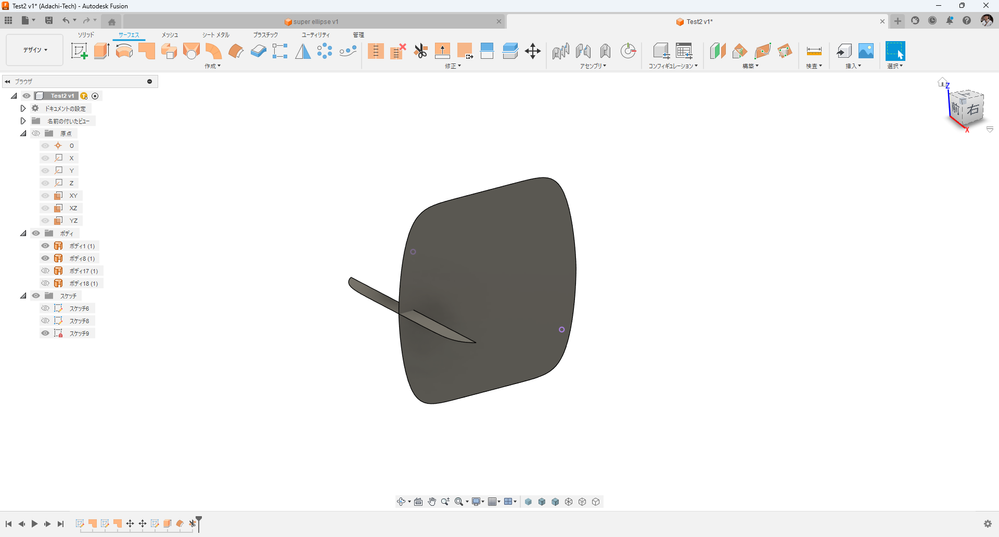999x537 pixels.
Task: Show the hidden ボディ18 (1) body
Action: (45, 283)
